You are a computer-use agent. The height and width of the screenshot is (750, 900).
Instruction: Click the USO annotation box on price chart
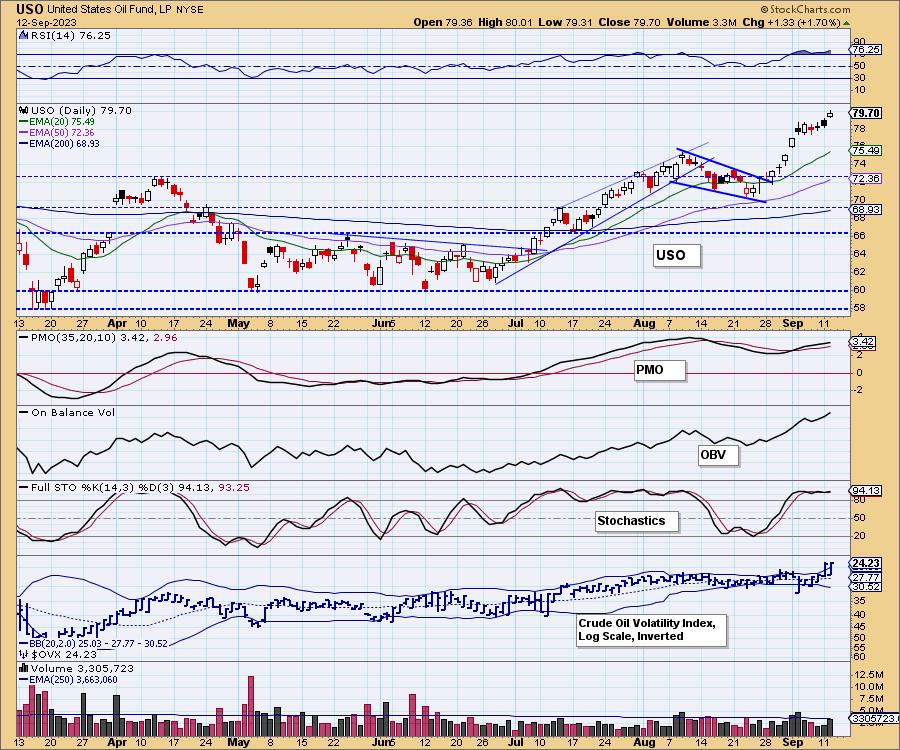(x=677, y=255)
